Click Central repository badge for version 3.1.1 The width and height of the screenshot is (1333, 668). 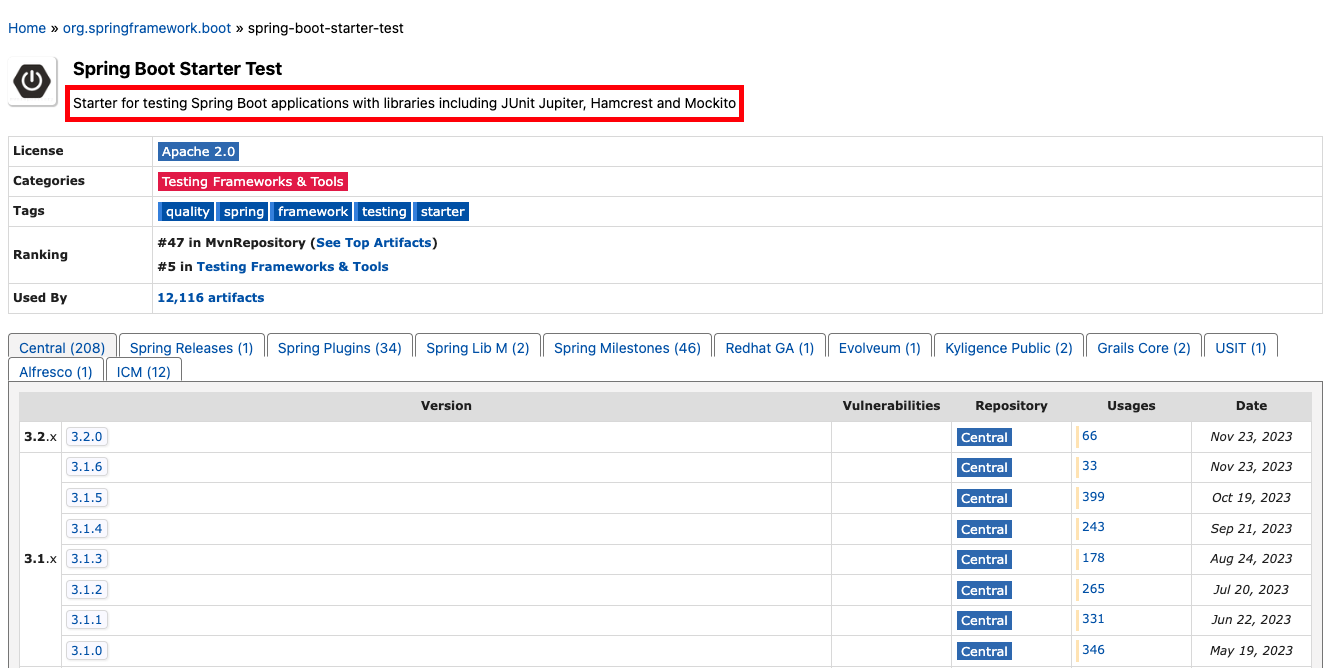tap(984, 621)
